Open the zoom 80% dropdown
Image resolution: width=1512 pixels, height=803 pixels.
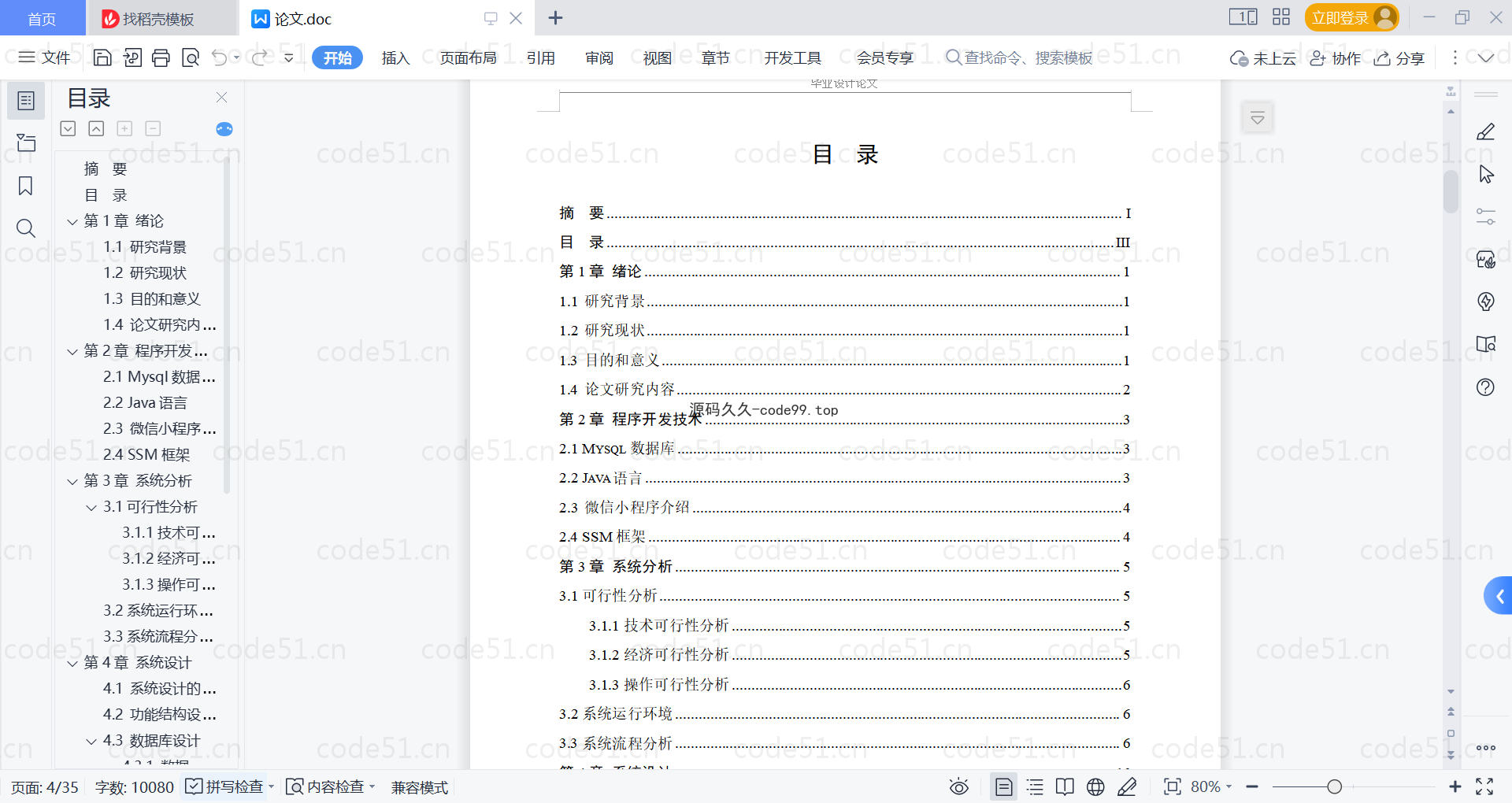click(x=1228, y=786)
